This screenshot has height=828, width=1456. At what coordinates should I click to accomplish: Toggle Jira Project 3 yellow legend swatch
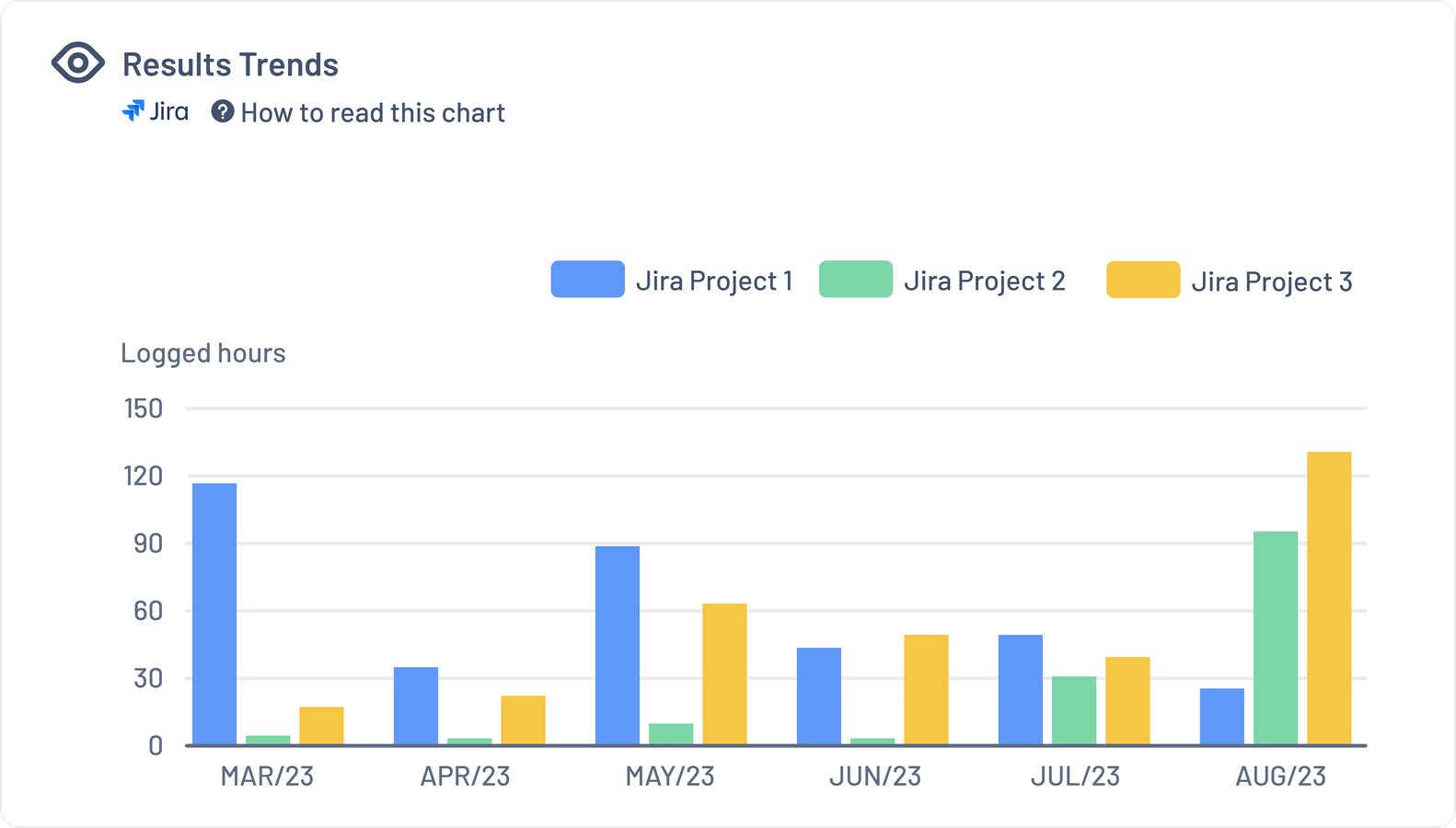pos(1143,279)
